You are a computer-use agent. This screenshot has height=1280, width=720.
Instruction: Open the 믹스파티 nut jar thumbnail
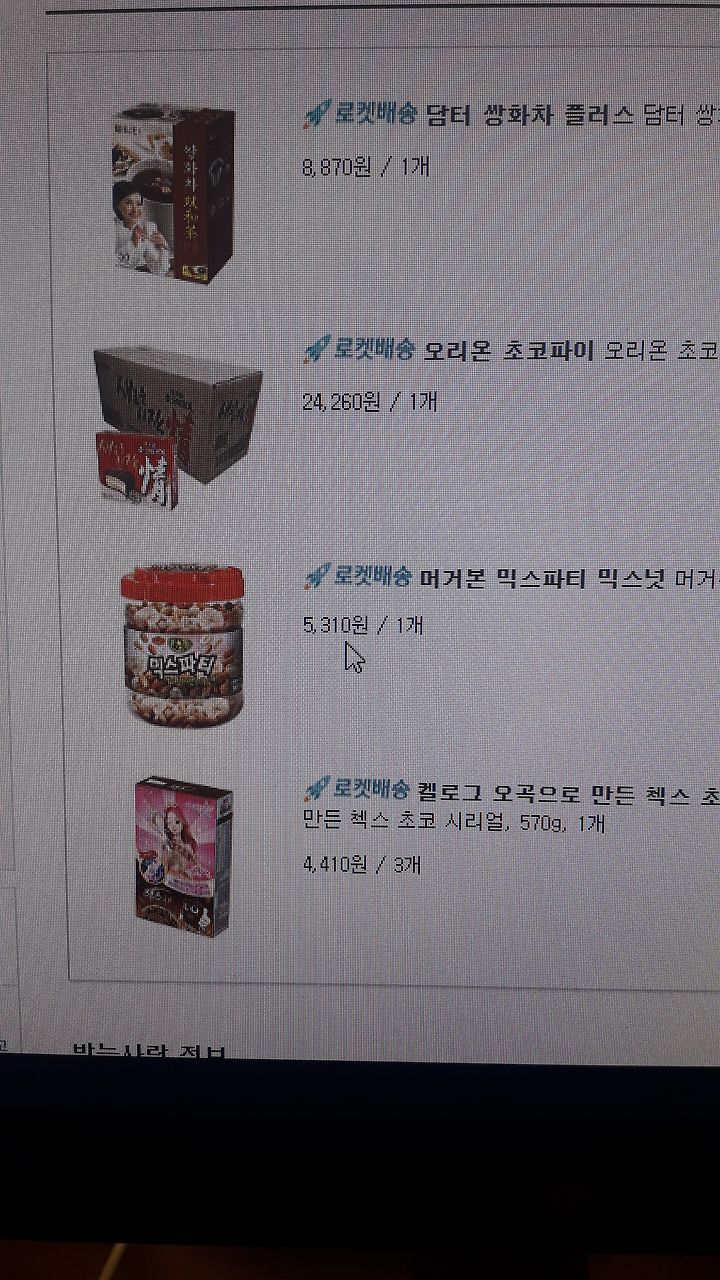pyautogui.click(x=182, y=646)
